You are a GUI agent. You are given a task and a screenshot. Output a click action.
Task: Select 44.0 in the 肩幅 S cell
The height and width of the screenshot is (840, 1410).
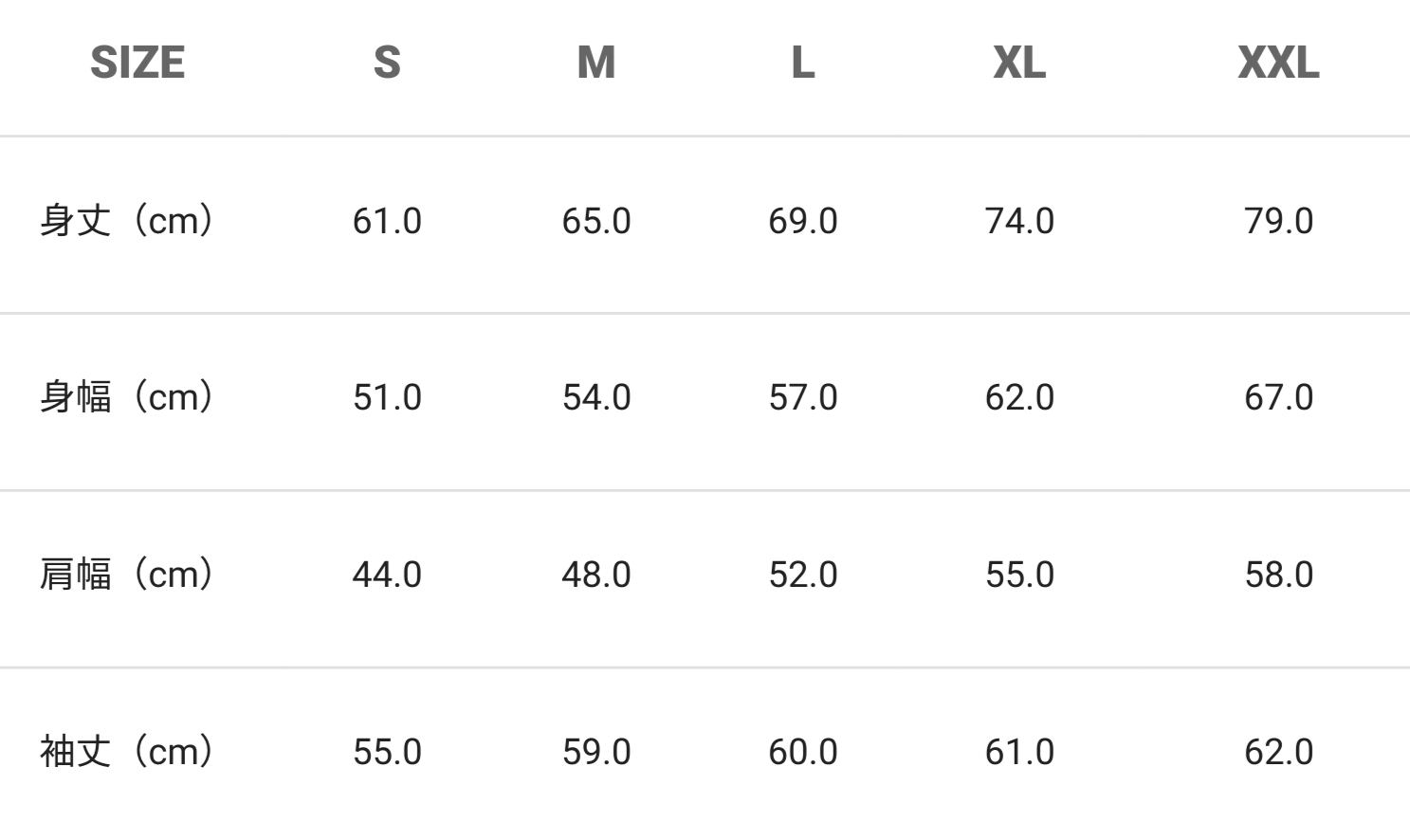click(387, 575)
